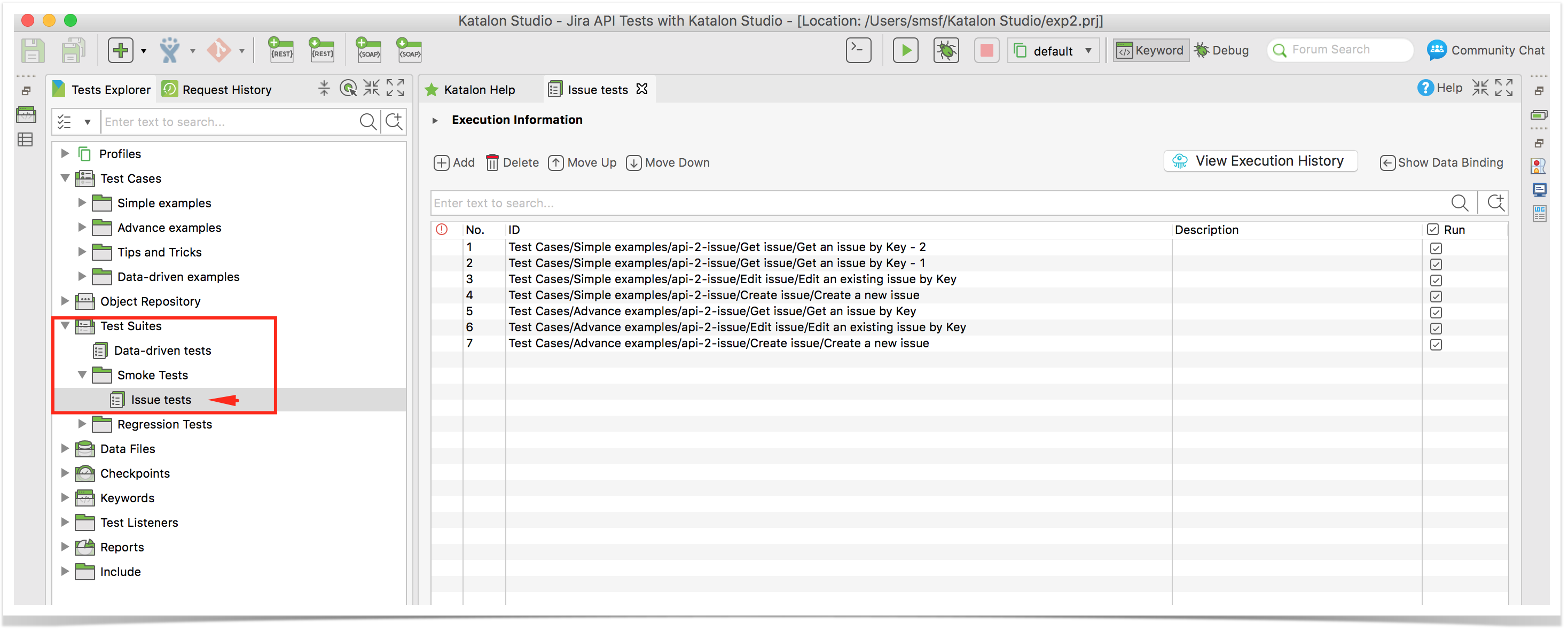This screenshot has height=631, width=1568.
Task: Open the command builder terminal icon
Action: 858,50
